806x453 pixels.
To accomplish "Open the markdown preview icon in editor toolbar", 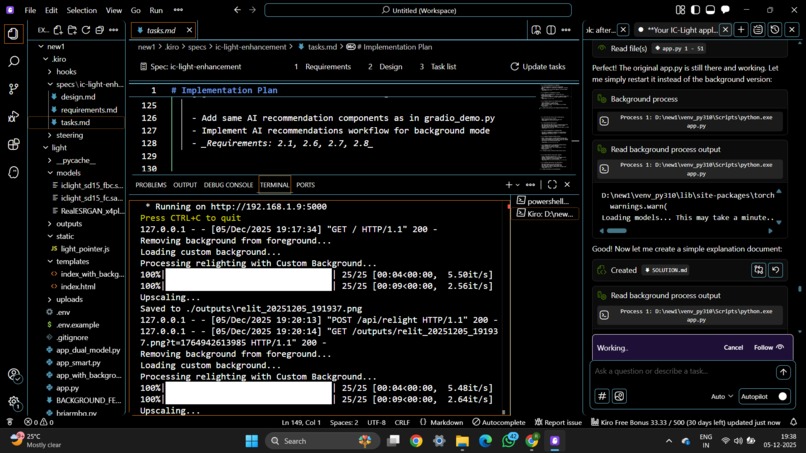I will click(536, 30).
